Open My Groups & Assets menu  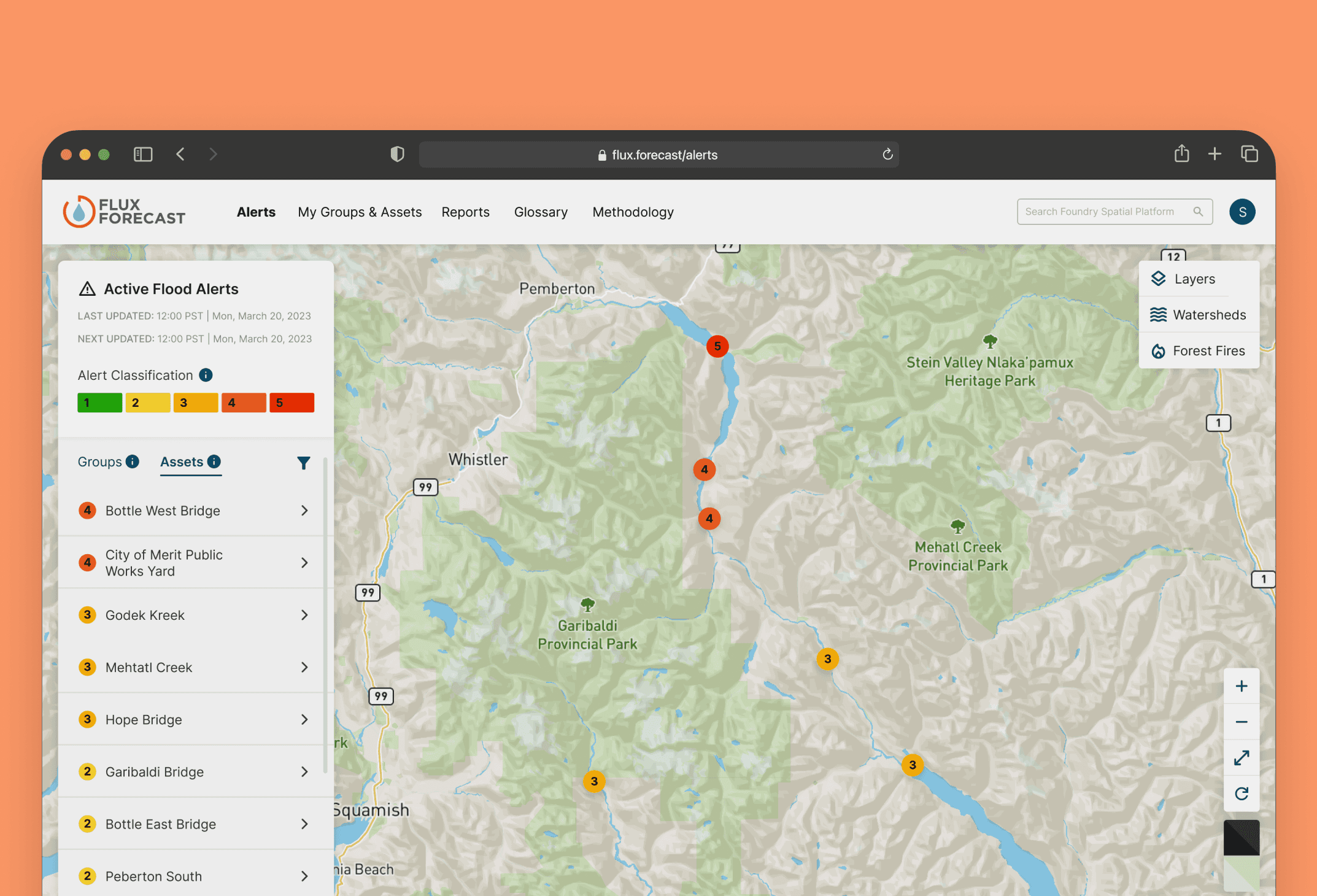tap(360, 212)
